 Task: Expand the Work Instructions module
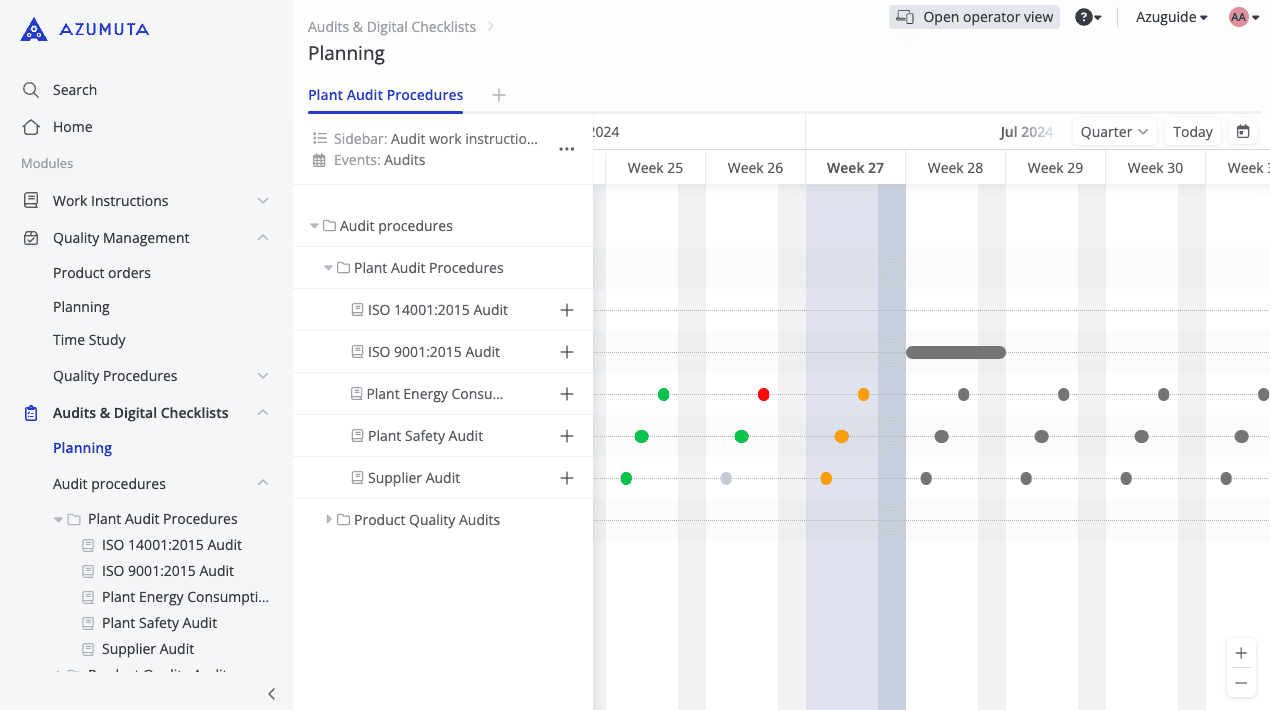click(263, 201)
